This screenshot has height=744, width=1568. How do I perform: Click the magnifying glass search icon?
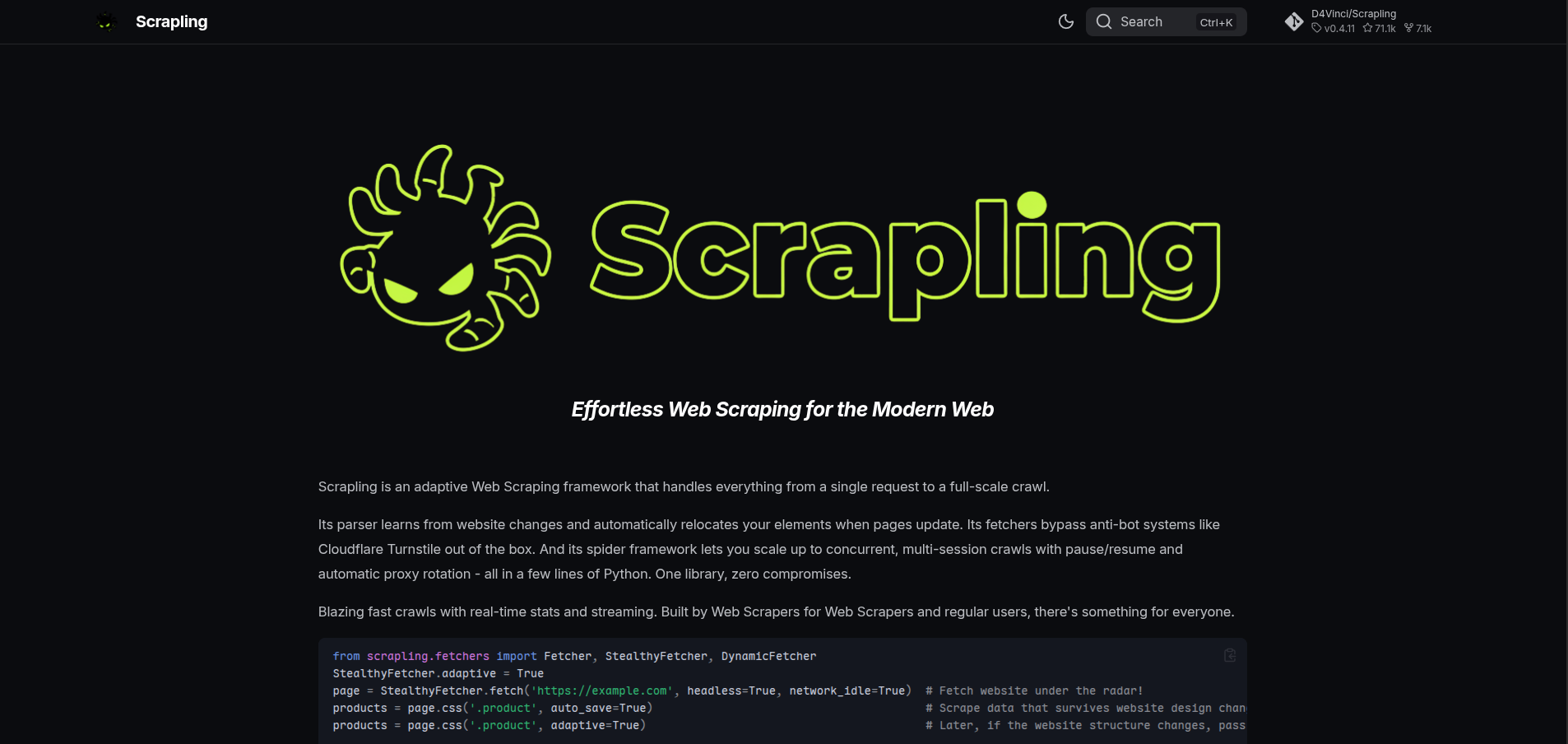point(1104,21)
